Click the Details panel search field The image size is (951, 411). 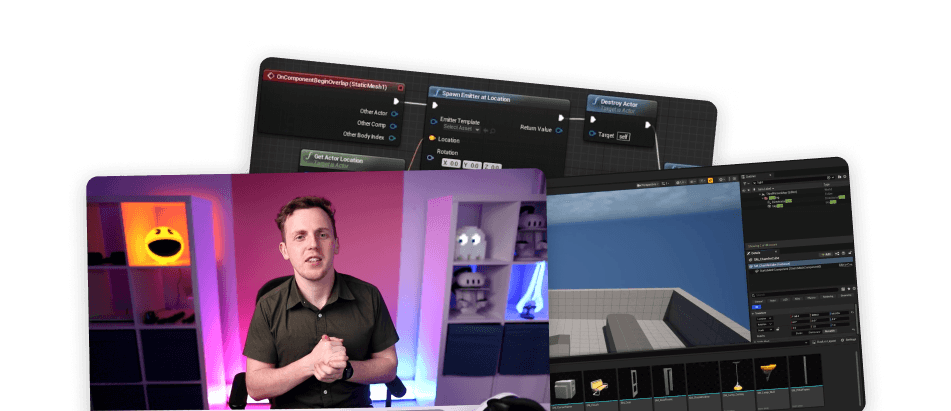(x=793, y=294)
